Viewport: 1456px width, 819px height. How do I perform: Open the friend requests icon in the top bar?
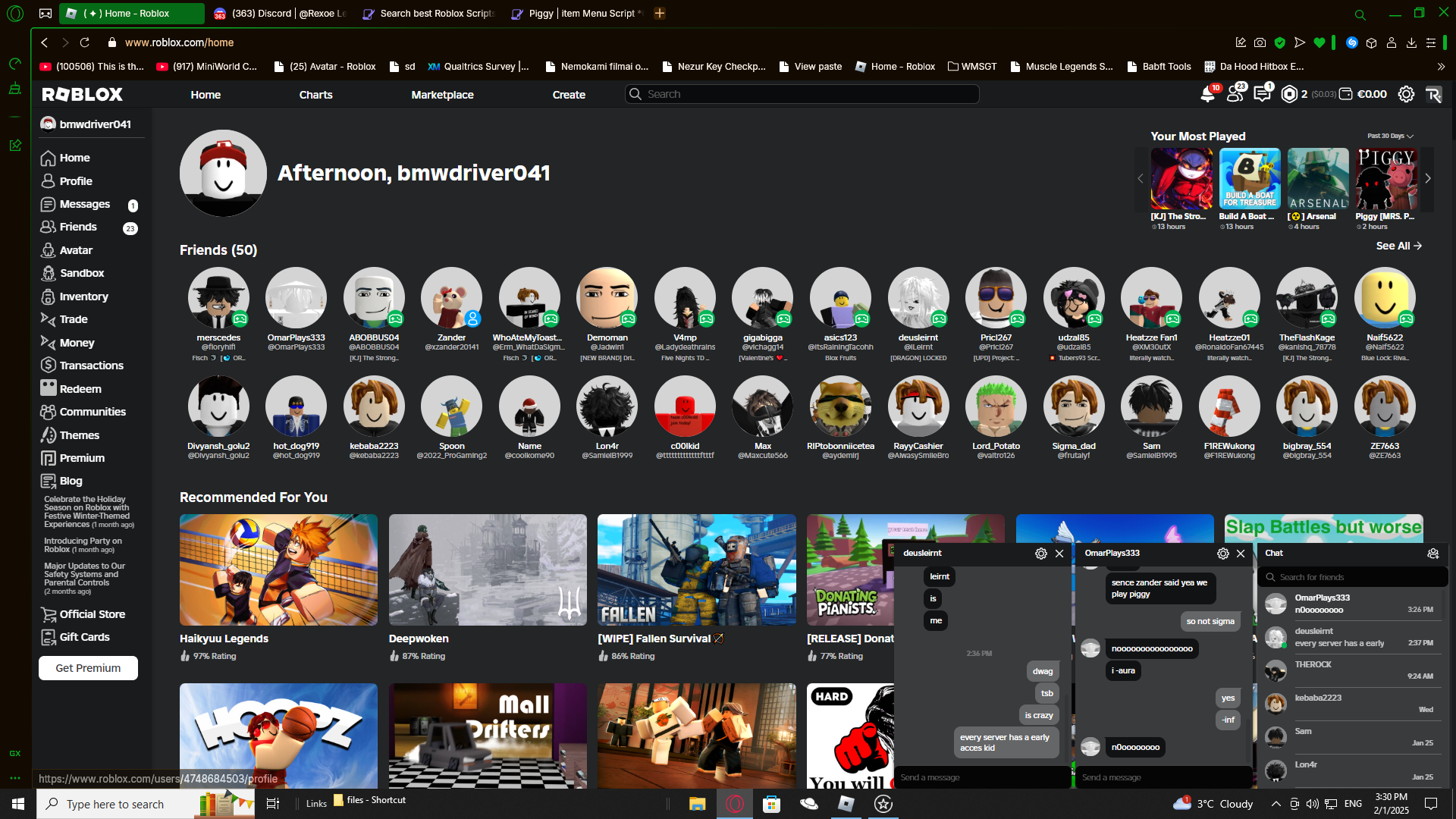1235,94
